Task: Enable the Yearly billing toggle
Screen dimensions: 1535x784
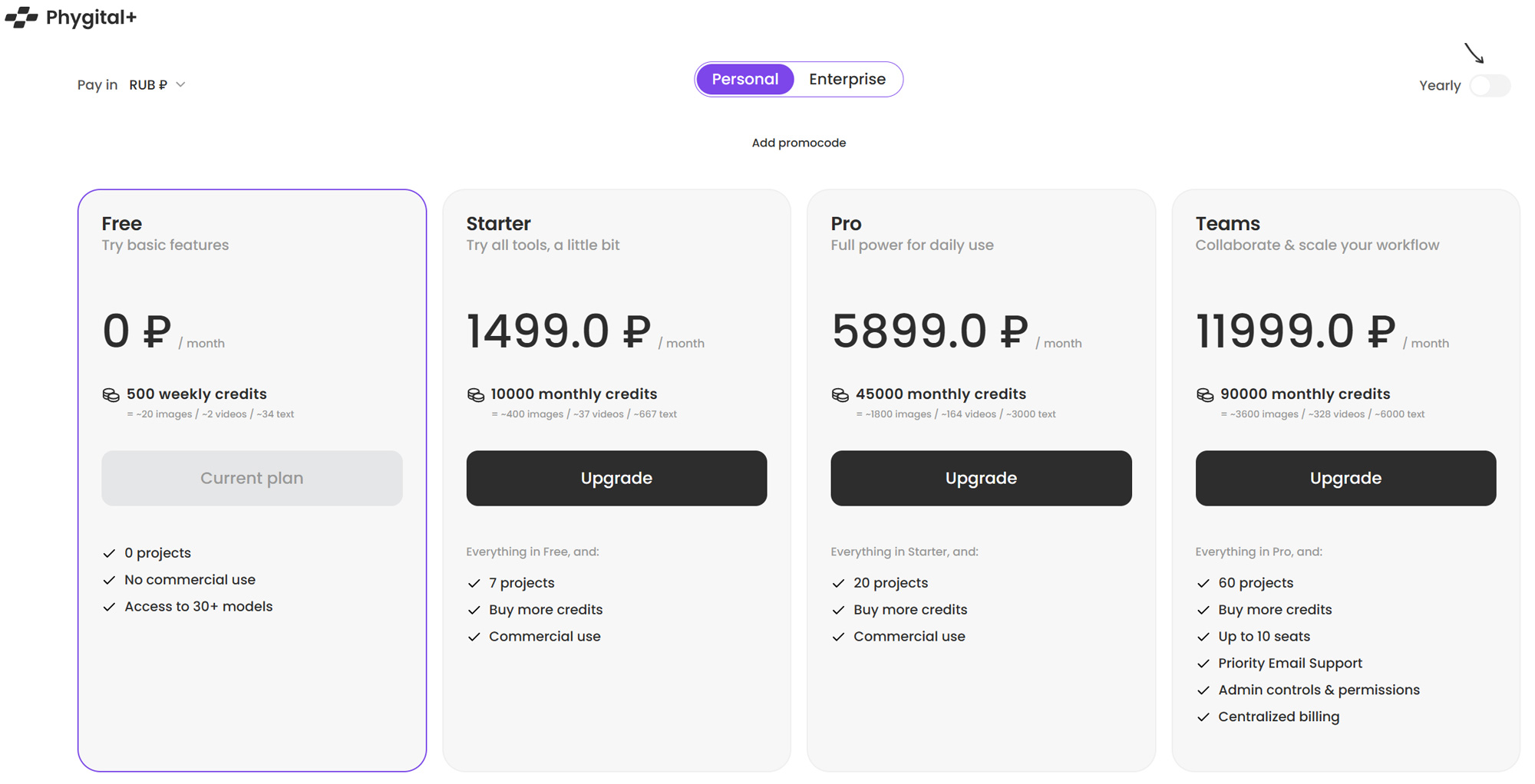Action: (x=1490, y=85)
